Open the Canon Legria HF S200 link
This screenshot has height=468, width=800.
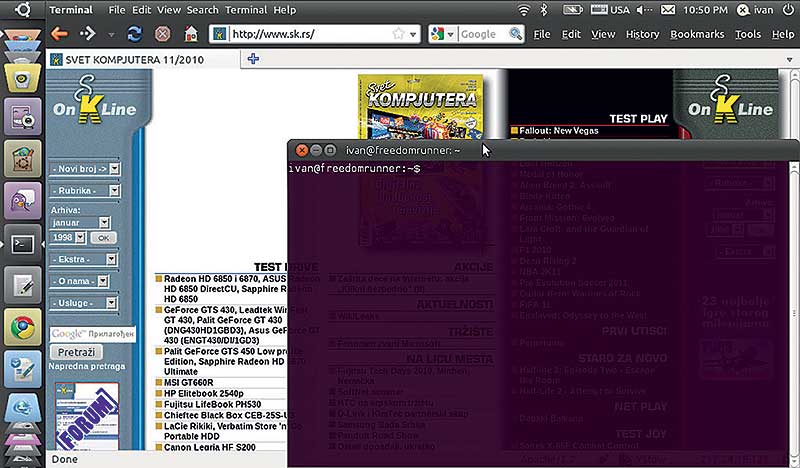[210, 447]
